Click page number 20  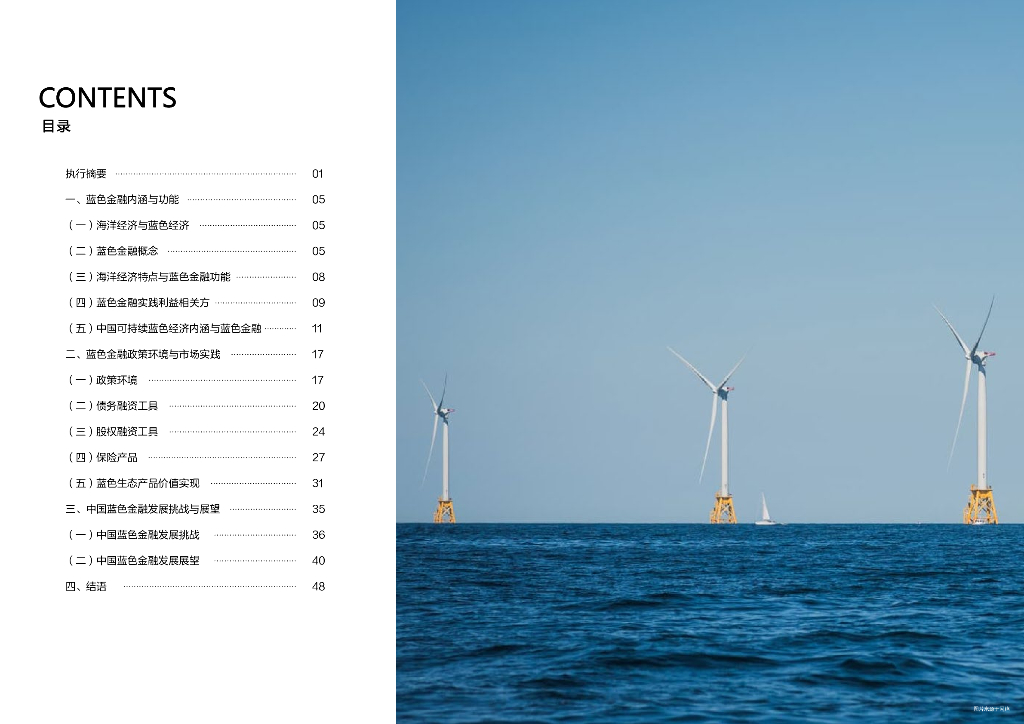point(318,405)
